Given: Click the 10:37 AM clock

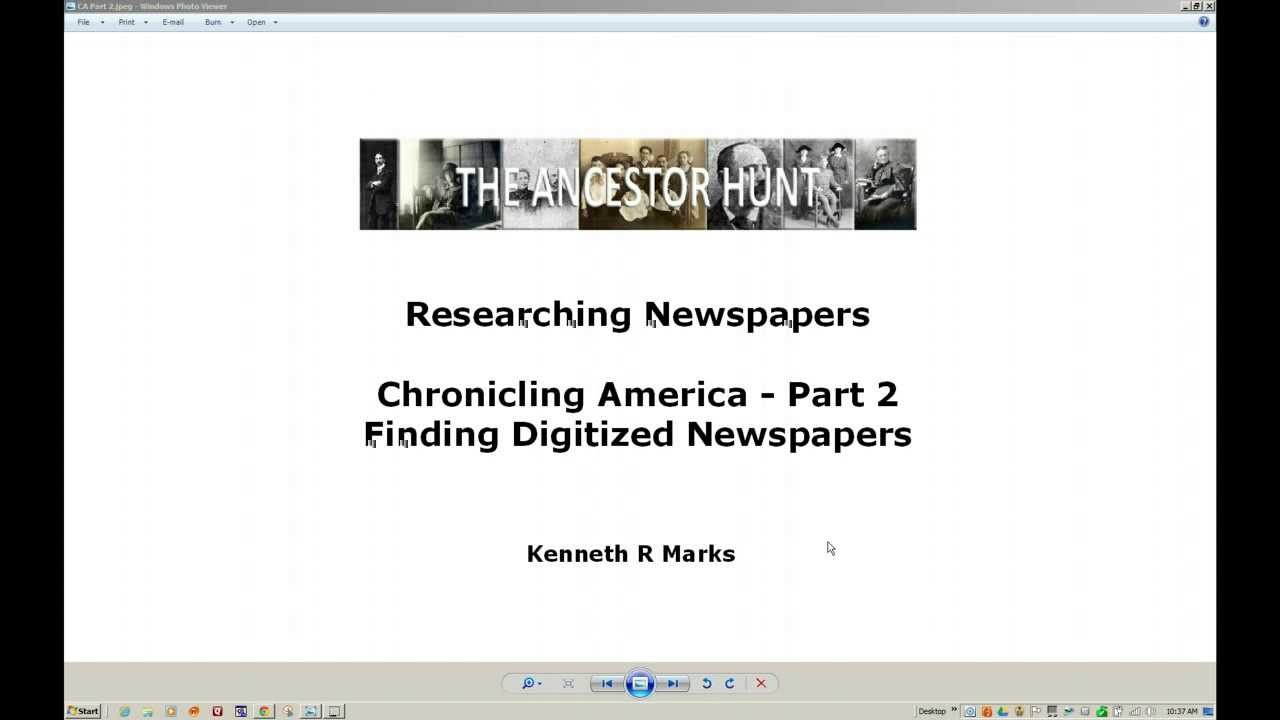Looking at the screenshot, I should [1182, 711].
